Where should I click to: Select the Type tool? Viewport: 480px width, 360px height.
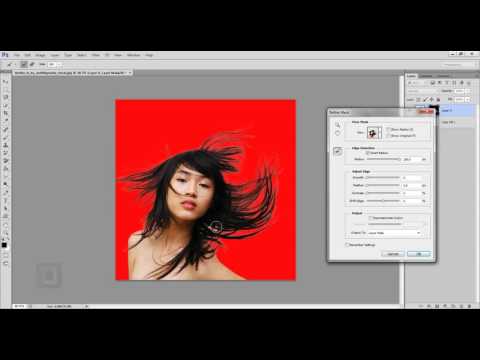pyautogui.click(x=5, y=201)
